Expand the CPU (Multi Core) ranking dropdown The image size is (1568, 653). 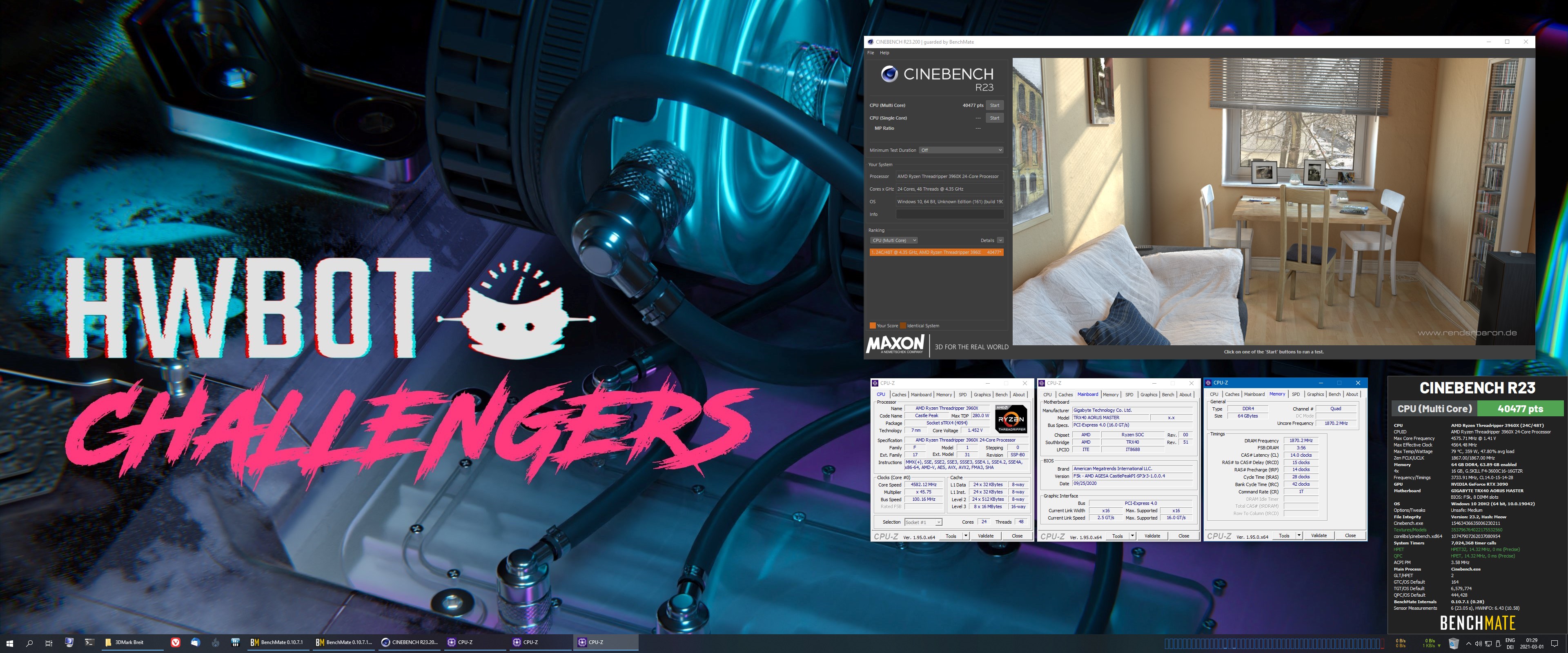[893, 240]
